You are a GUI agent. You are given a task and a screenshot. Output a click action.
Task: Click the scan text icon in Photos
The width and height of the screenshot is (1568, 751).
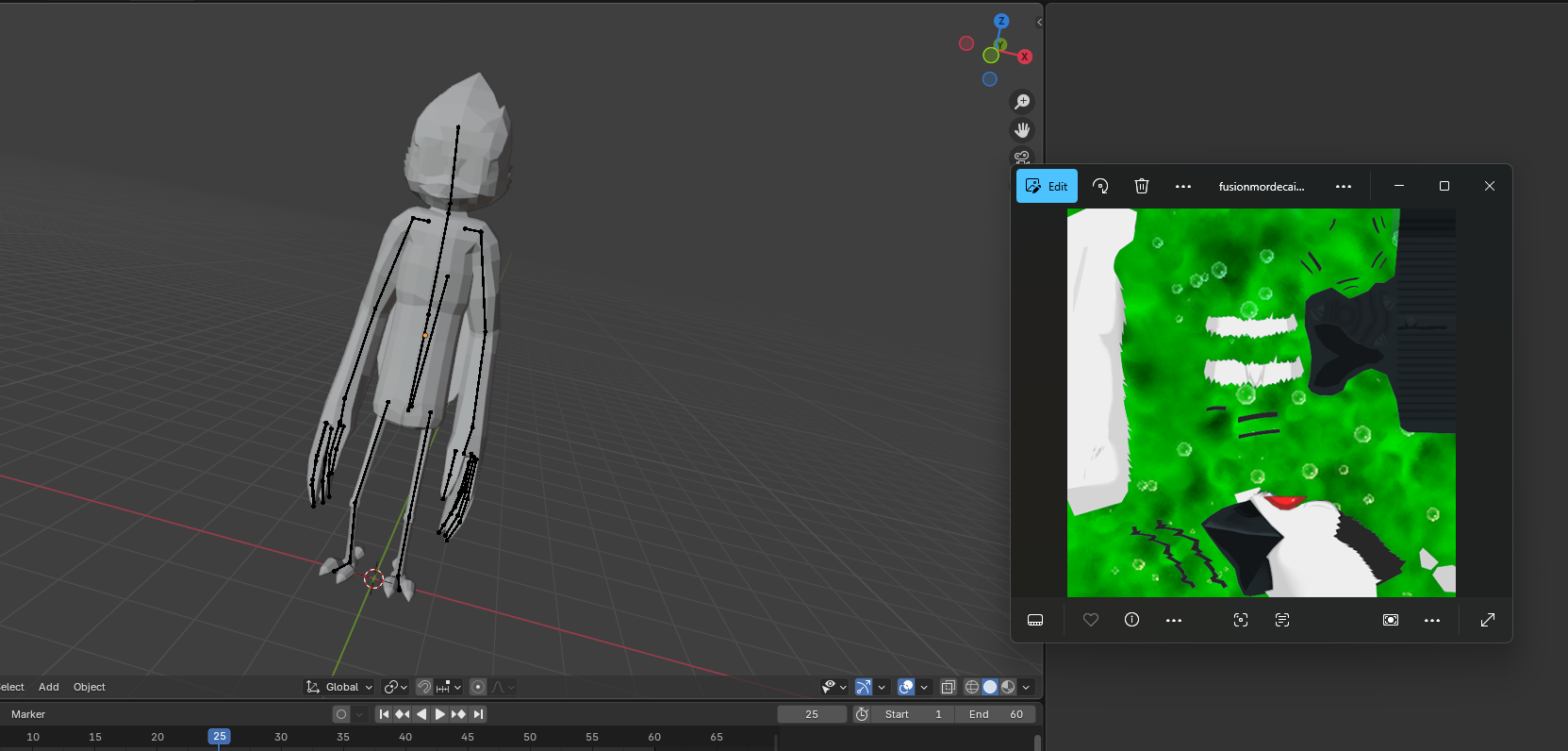pos(1282,620)
